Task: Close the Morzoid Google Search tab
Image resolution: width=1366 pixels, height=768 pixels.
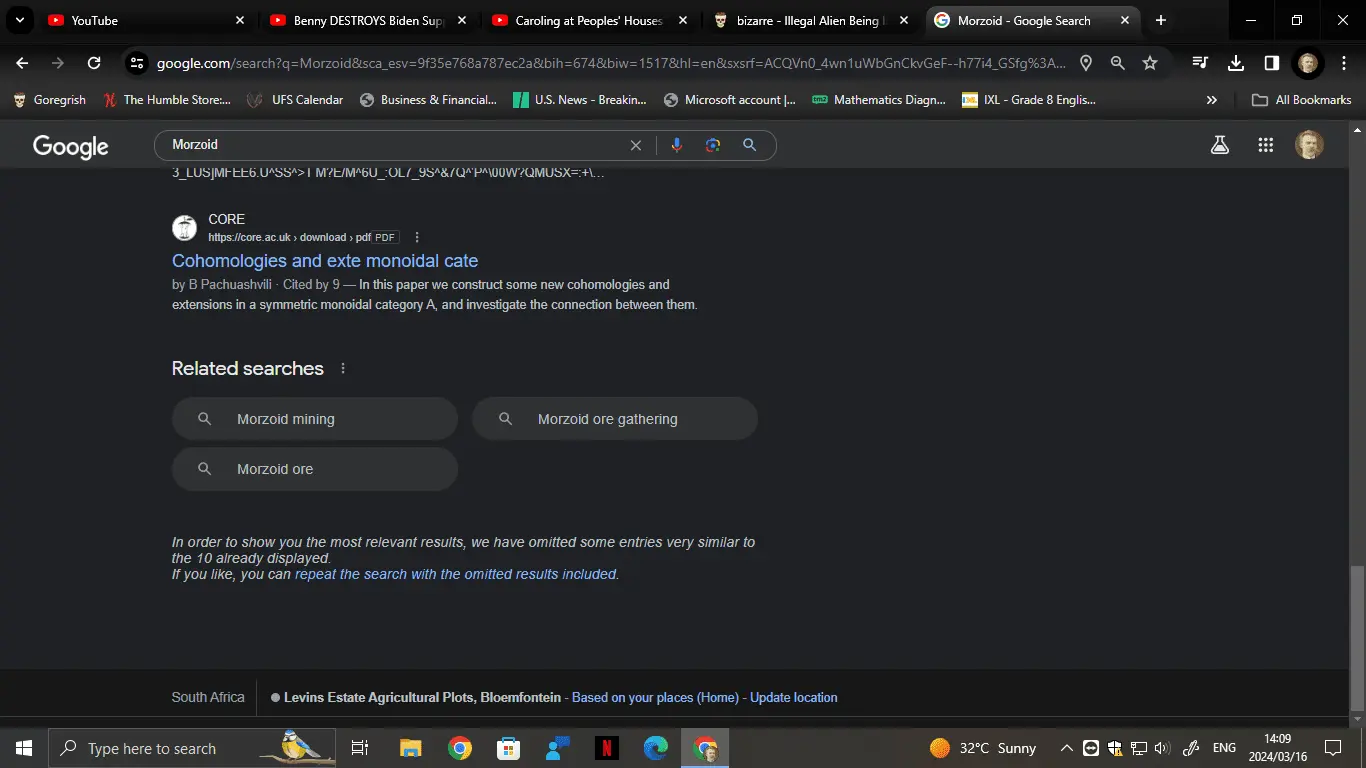Action: 1125,20
